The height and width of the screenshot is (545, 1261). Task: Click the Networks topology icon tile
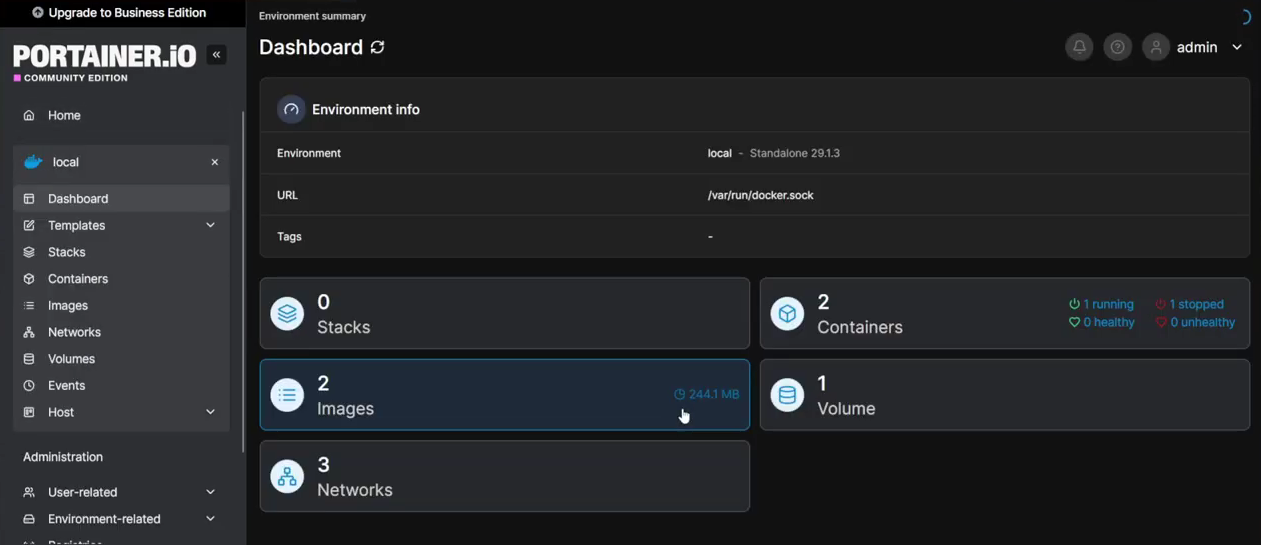287,477
